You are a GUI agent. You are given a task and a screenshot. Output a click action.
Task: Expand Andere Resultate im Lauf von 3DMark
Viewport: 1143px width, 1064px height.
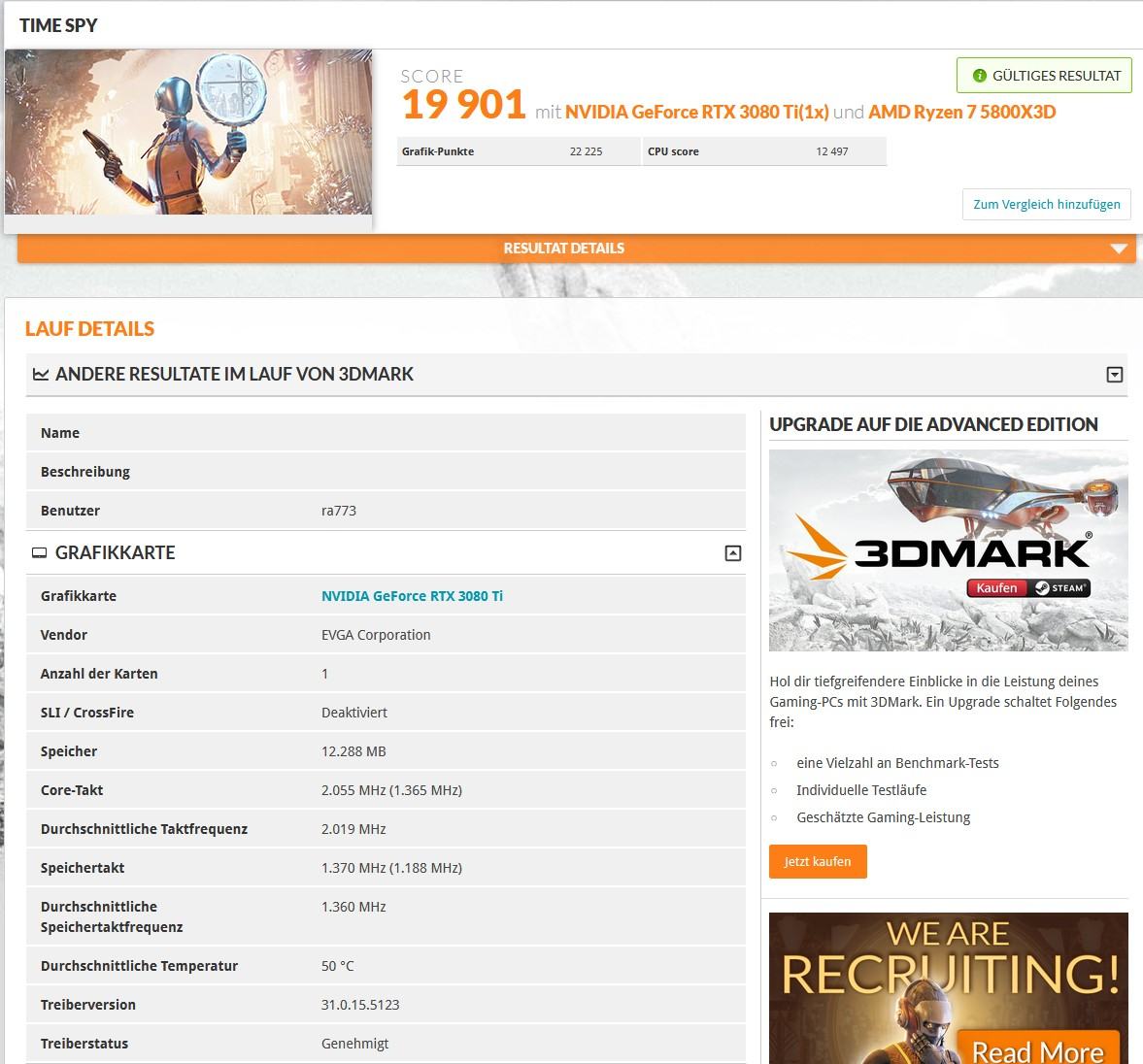coord(1114,375)
